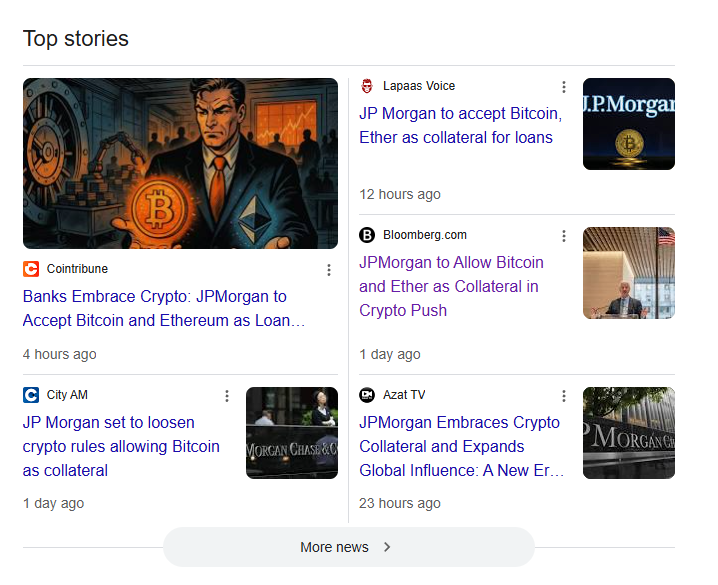
Task: Open 'JPMorgan Embraces Crypto Collateral' headline
Action: 459,446
